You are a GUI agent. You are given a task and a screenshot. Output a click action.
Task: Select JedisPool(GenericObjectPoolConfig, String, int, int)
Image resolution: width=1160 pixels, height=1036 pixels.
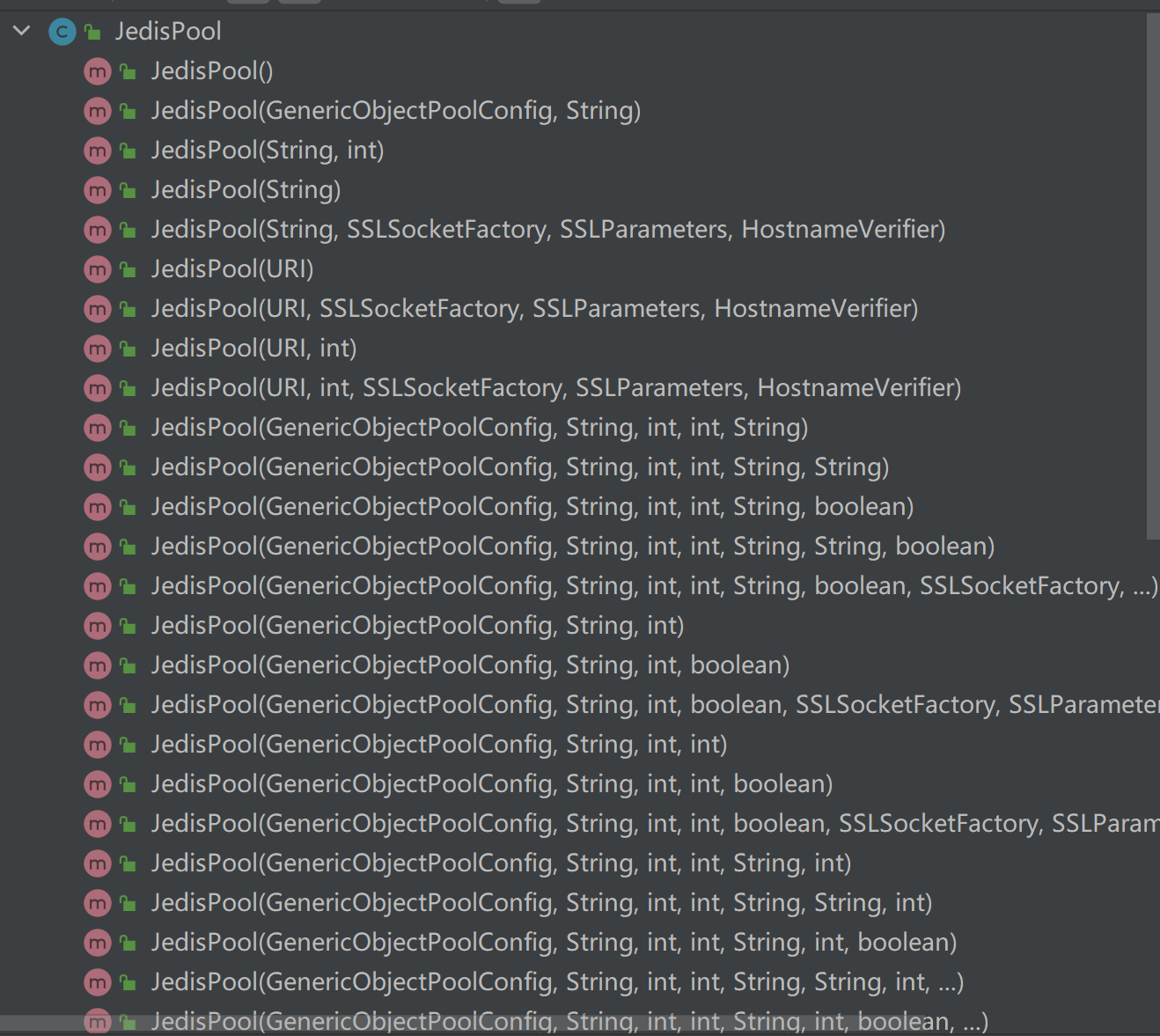[x=439, y=745]
